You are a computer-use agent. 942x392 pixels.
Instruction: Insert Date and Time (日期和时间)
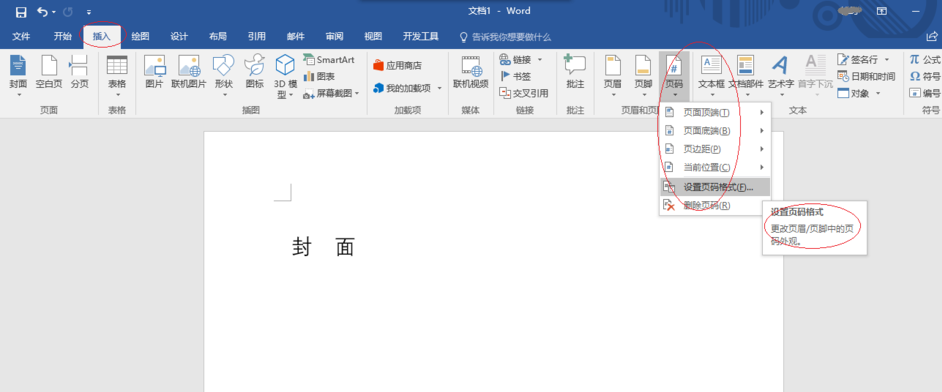(866, 76)
